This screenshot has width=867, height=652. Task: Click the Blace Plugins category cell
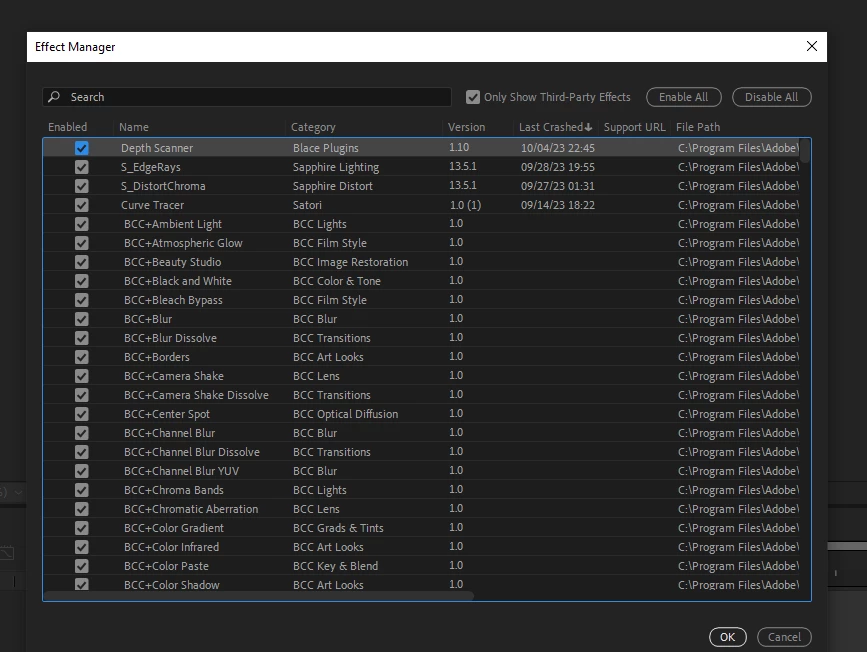[x=326, y=148]
